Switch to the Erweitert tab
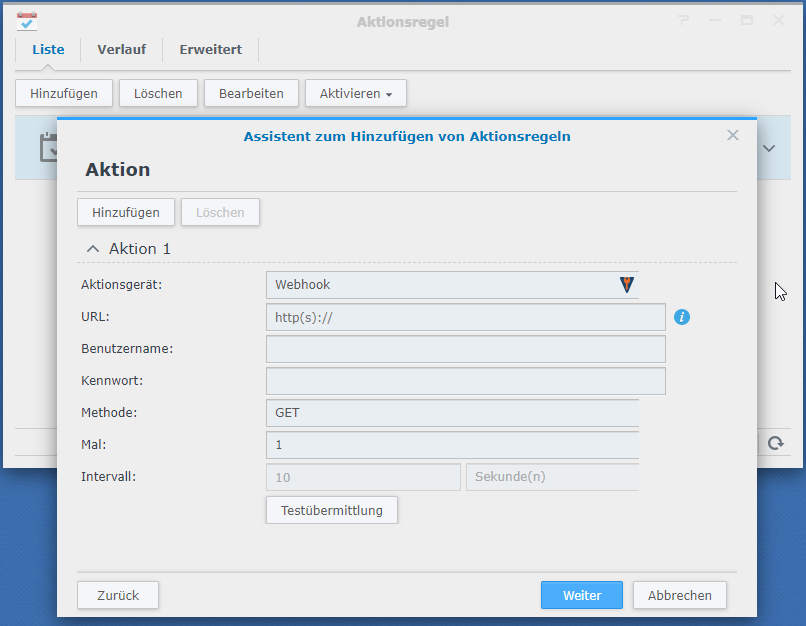806x626 pixels. (211, 50)
